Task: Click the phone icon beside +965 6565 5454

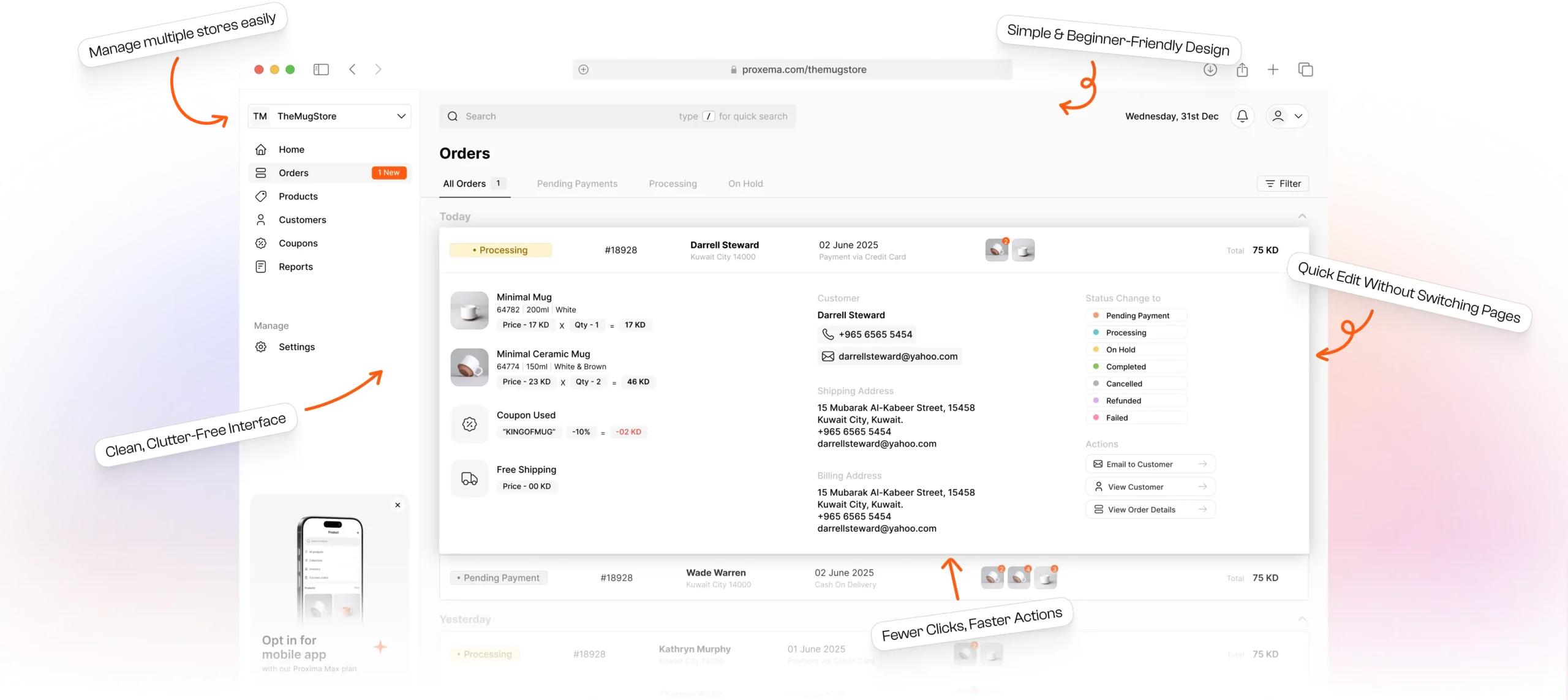Action: click(x=828, y=334)
